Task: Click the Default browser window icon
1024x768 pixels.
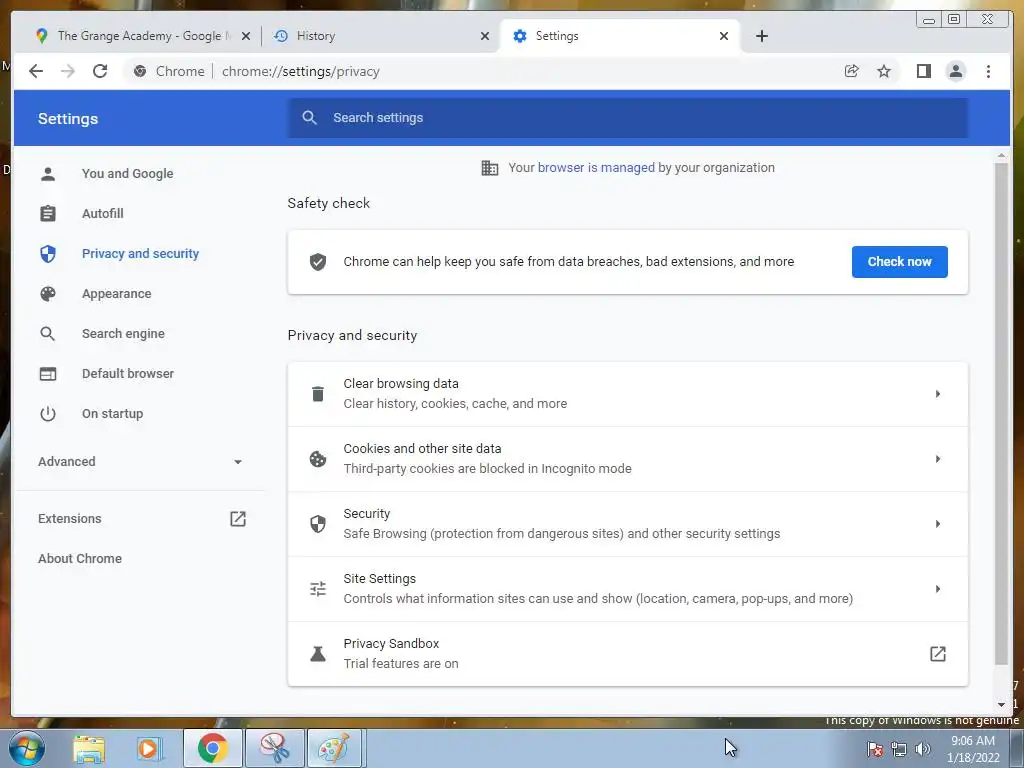Action: [48, 374]
